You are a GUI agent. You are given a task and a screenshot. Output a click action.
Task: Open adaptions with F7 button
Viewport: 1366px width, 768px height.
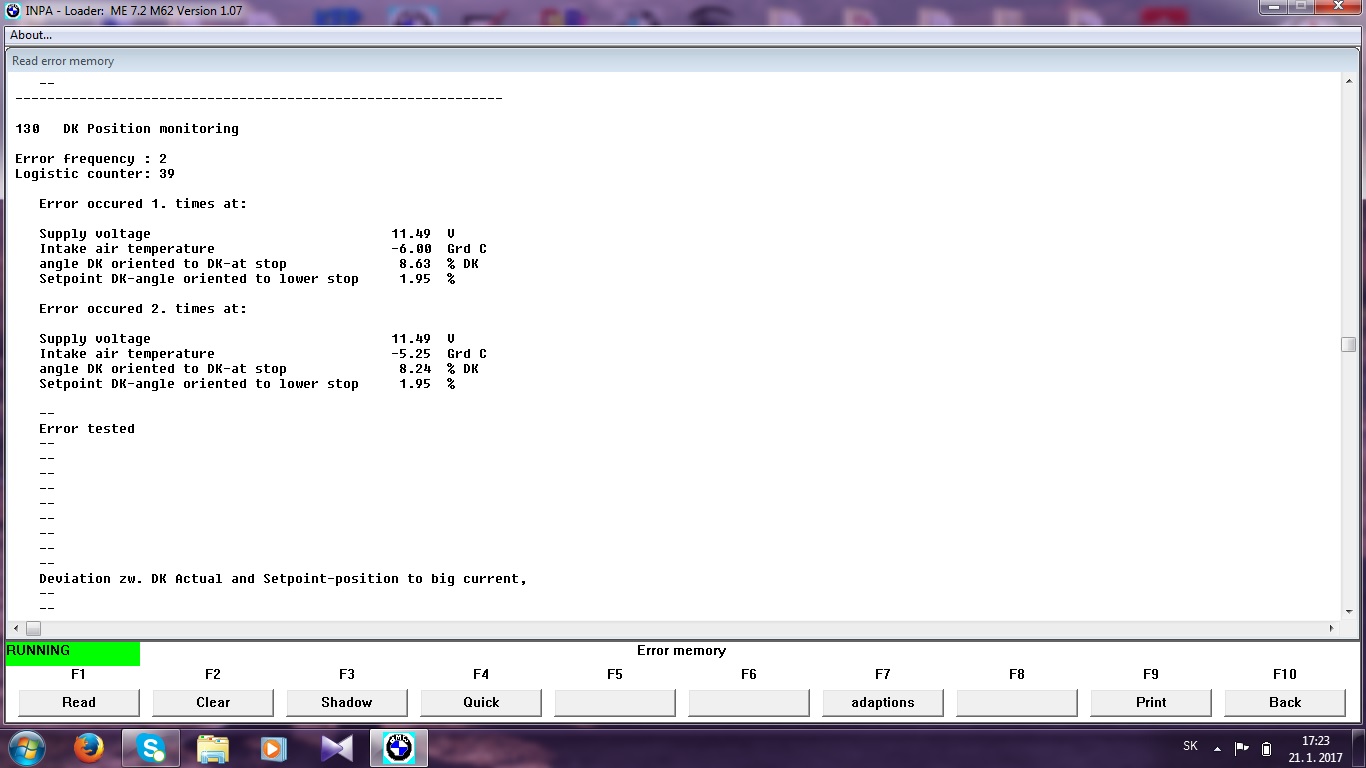883,702
